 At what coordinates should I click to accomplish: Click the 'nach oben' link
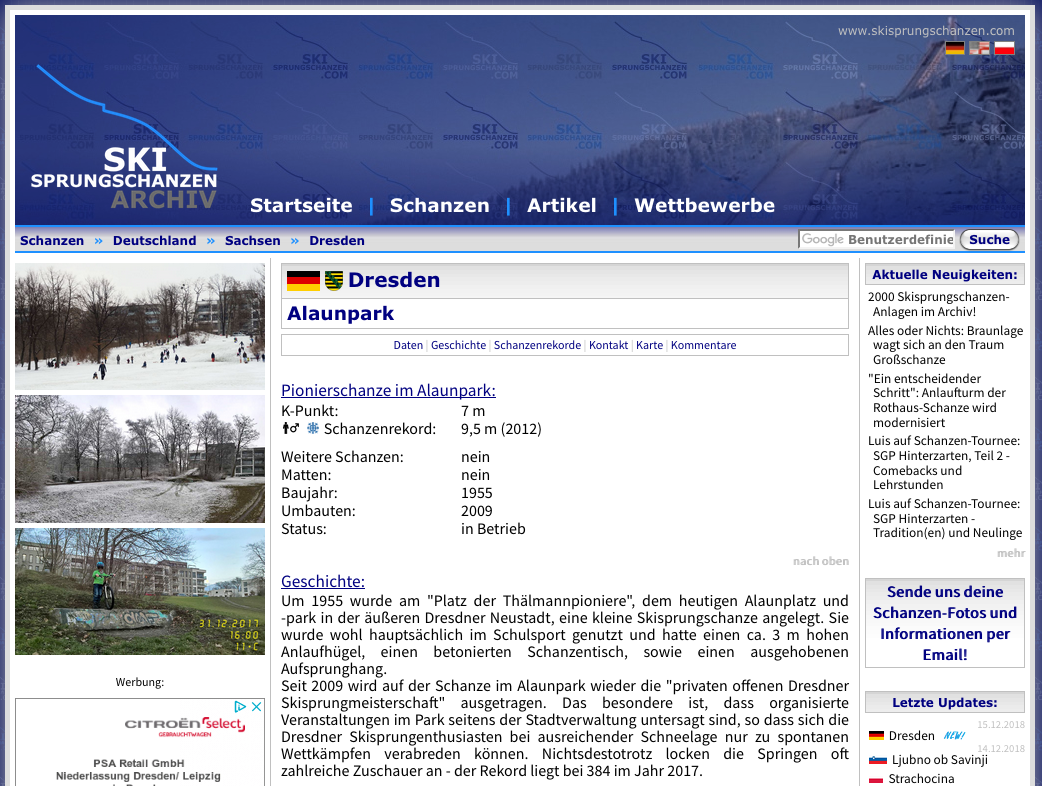pos(820,561)
